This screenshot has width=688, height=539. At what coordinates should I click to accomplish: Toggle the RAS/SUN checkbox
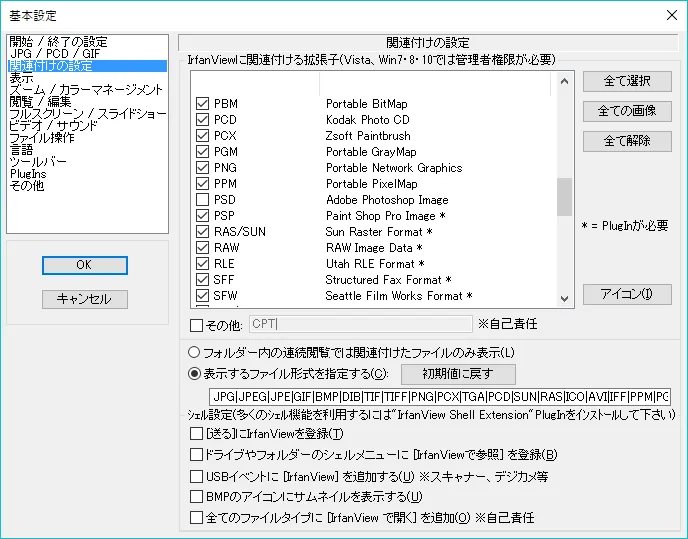coord(202,231)
